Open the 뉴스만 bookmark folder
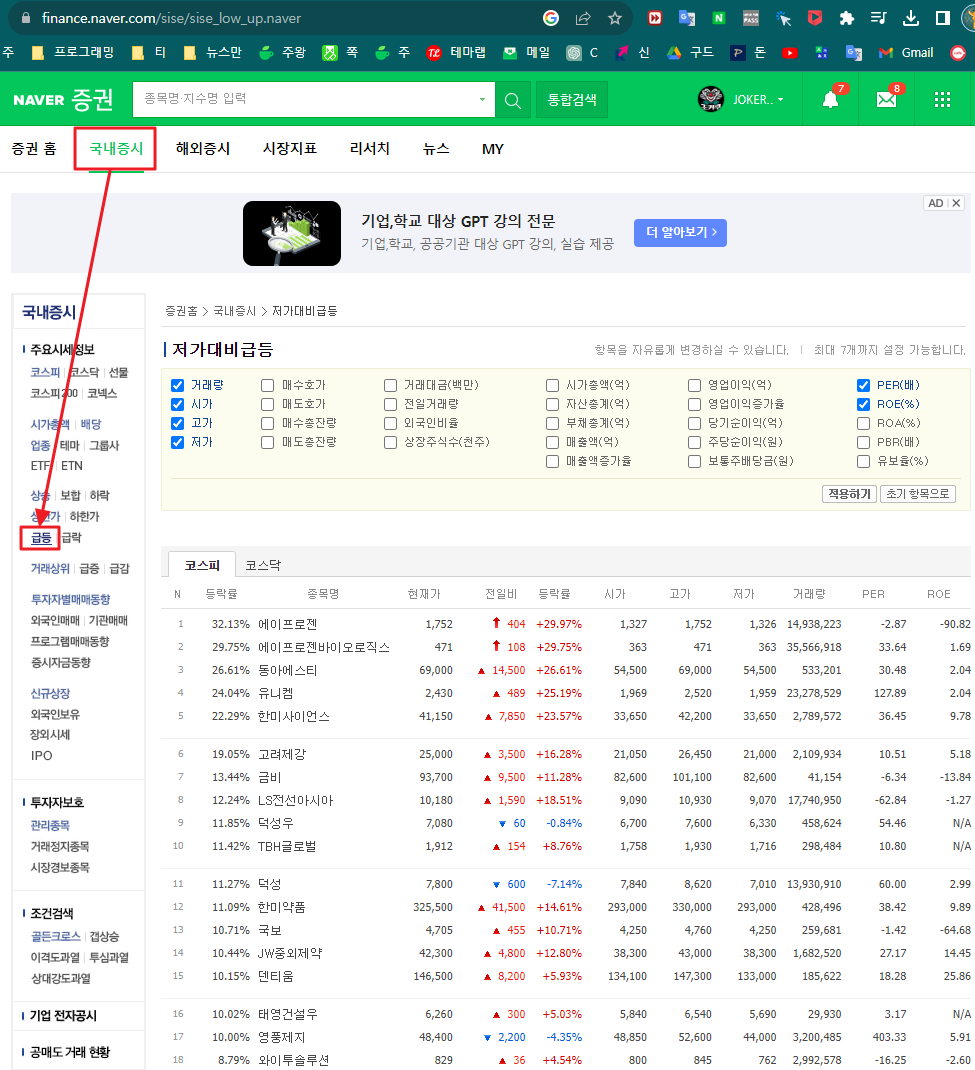 click(212, 53)
